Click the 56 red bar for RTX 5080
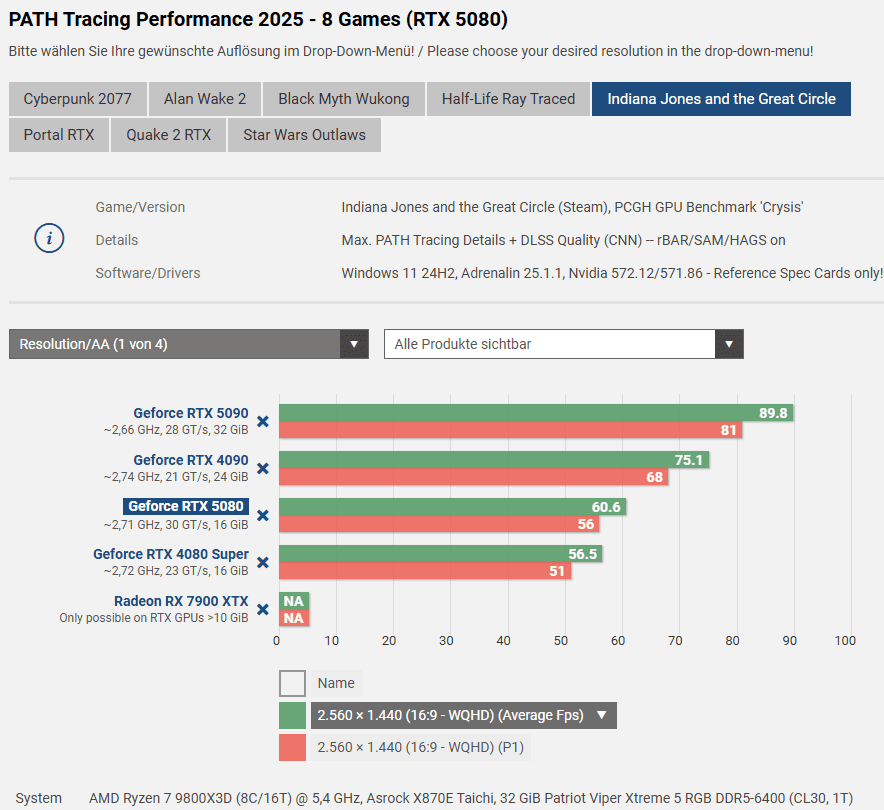This screenshot has height=810, width=884. coord(439,524)
